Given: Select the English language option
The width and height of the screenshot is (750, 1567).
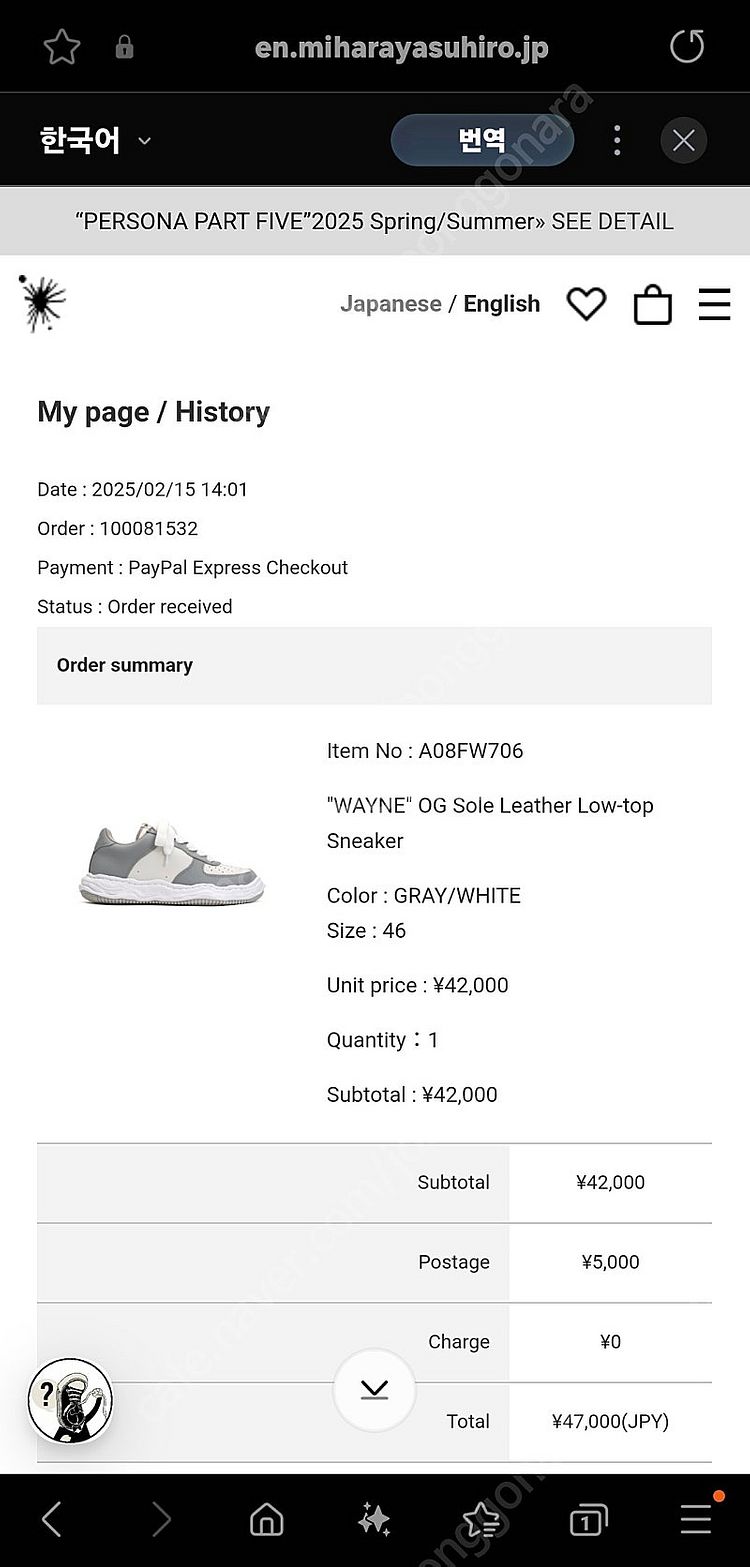Looking at the screenshot, I should pyautogui.click(x=501, y=304).
